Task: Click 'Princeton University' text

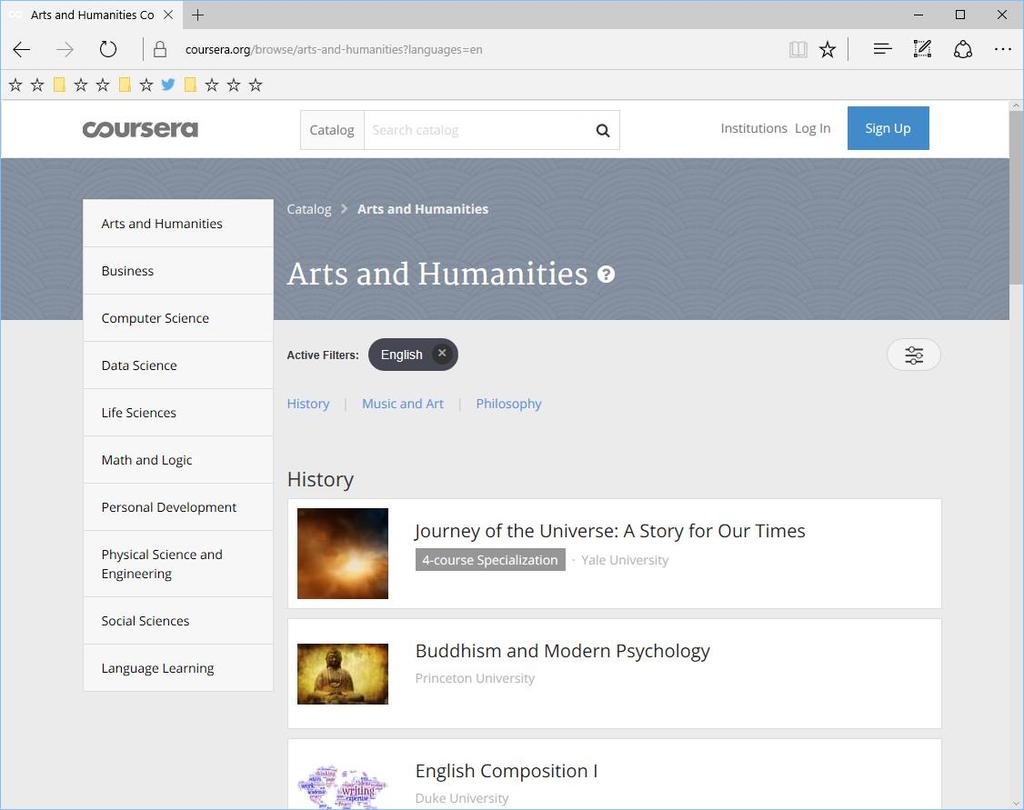Action: (x=475, y=678)
